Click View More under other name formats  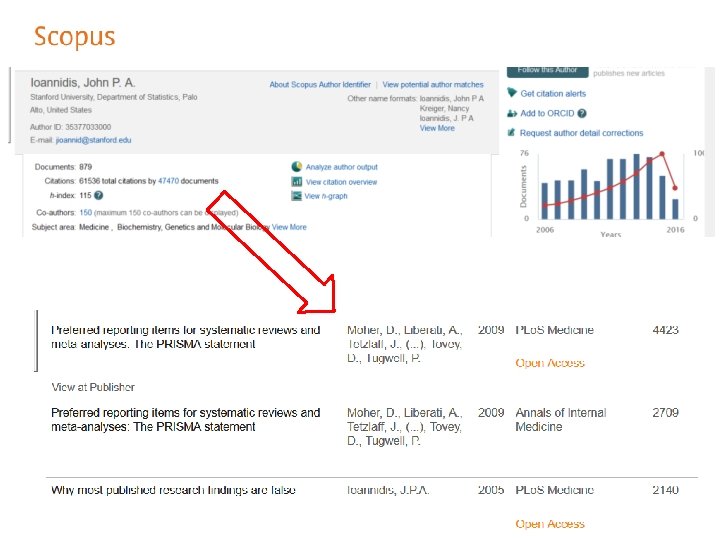click(437, 128)
